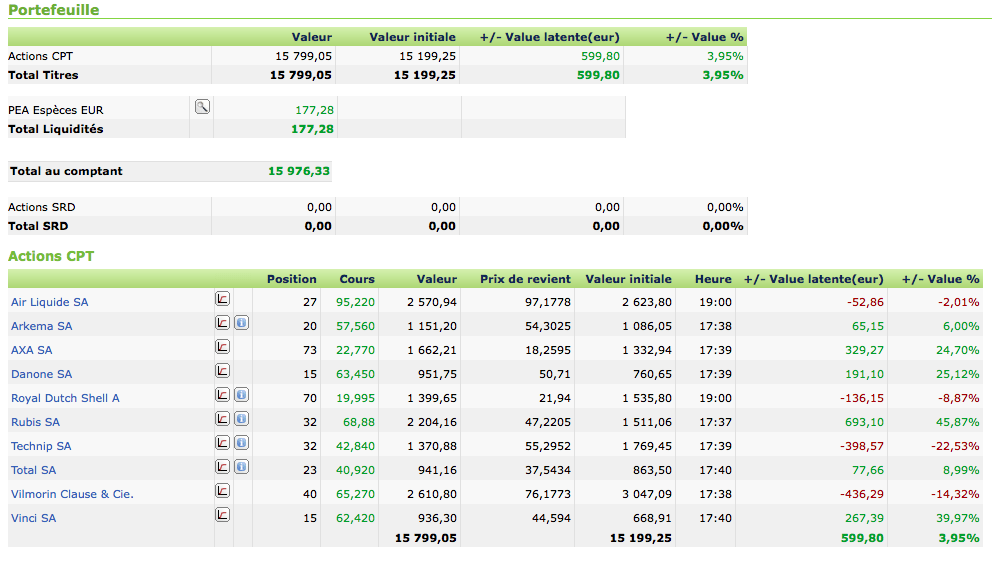This screenshot has height=562, width=999.
Task: Follow the Vilmorin Clause & Cie. link
Action: tap(72, 494)
